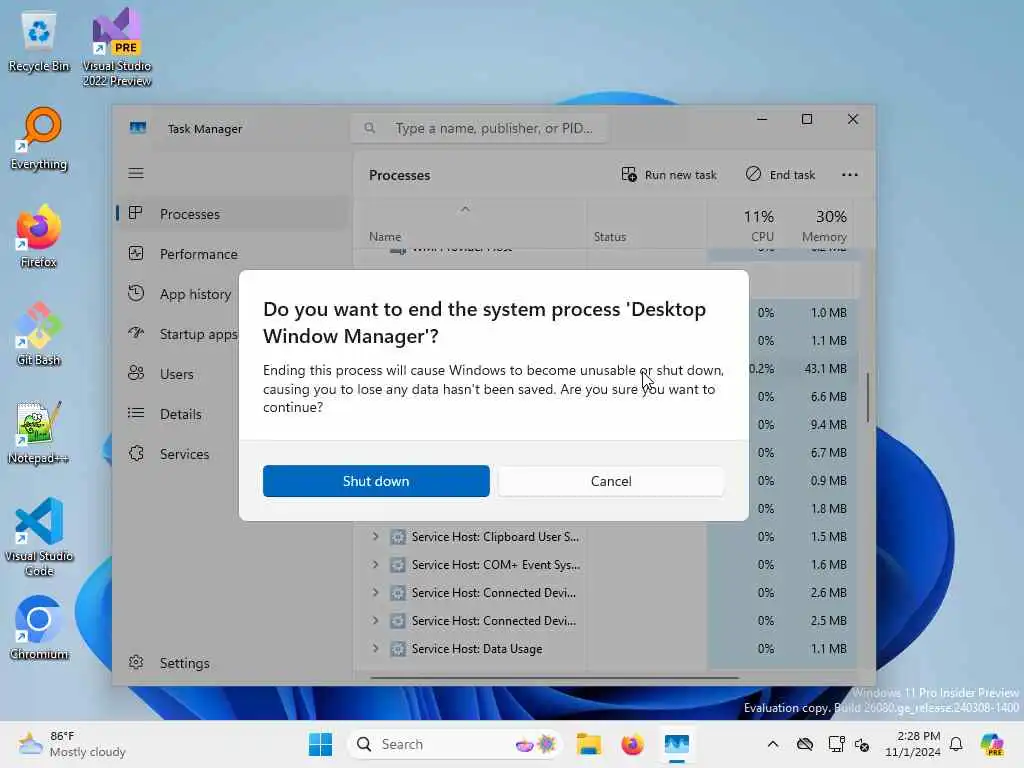Confirm Shut down in the dialog
Viewport: 1024px width, 768px height.
coord(376,481)
